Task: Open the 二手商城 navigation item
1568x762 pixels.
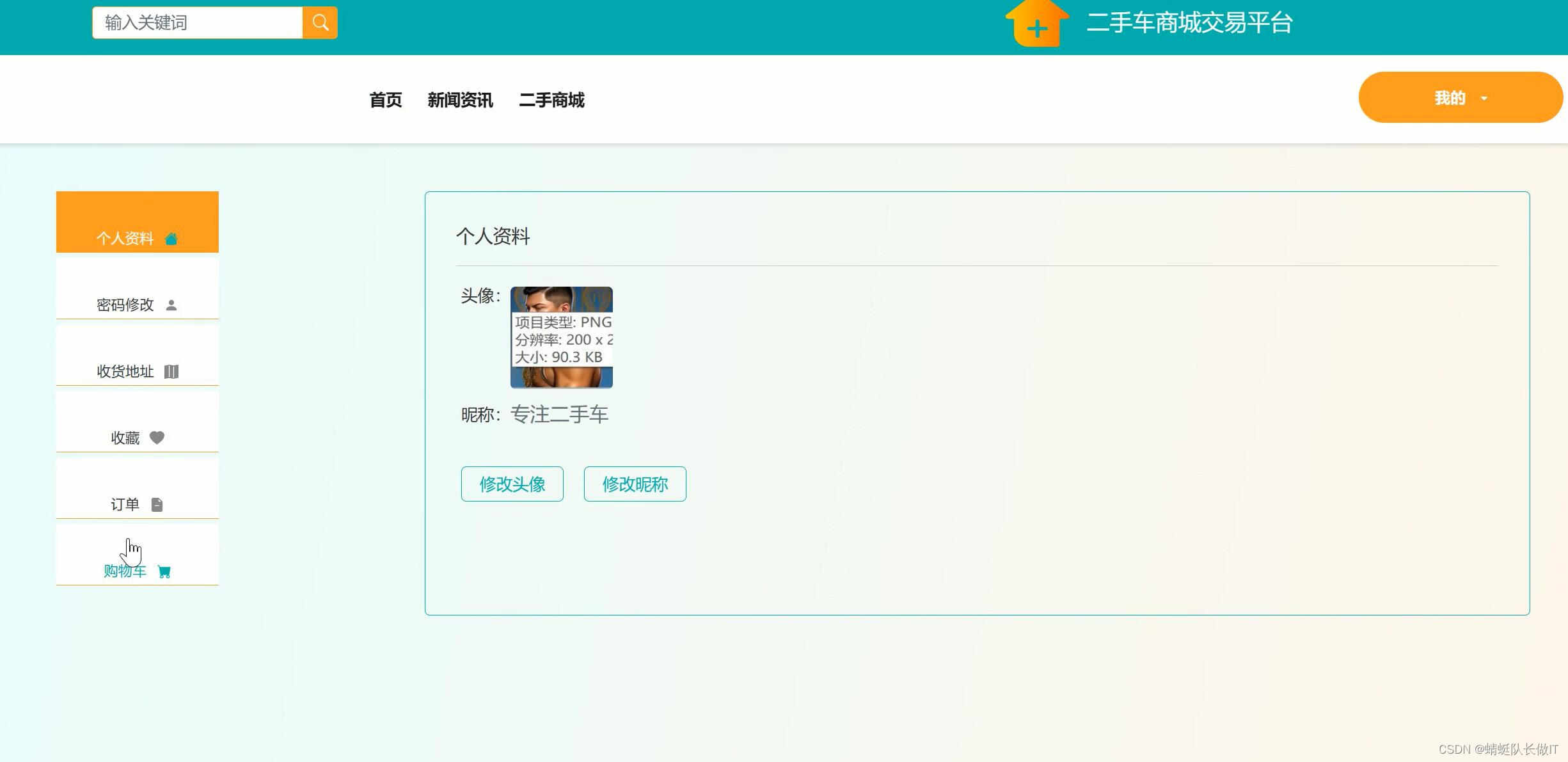Action: pos(551,100)
